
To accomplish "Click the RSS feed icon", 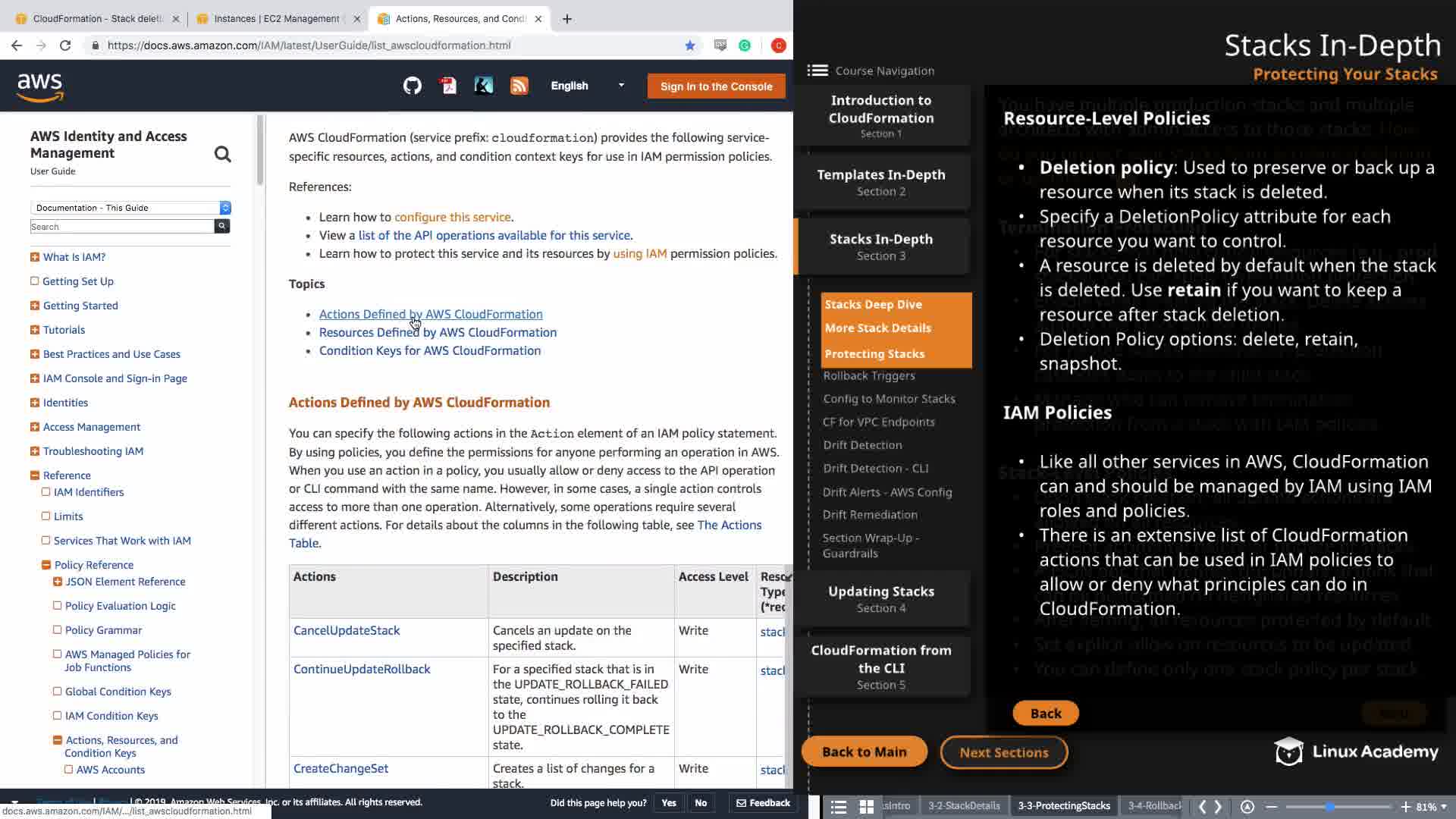I will point(519,86).
